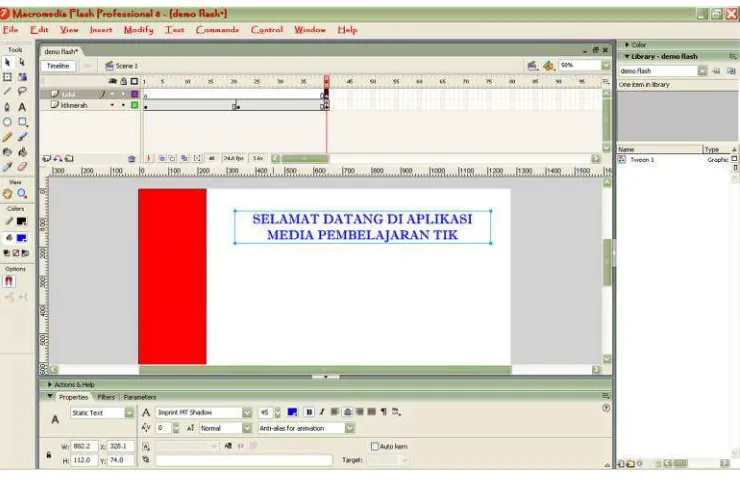
Task: Click the Timeline toggle button
Action: pyautogui.click(x=58, y=66)
